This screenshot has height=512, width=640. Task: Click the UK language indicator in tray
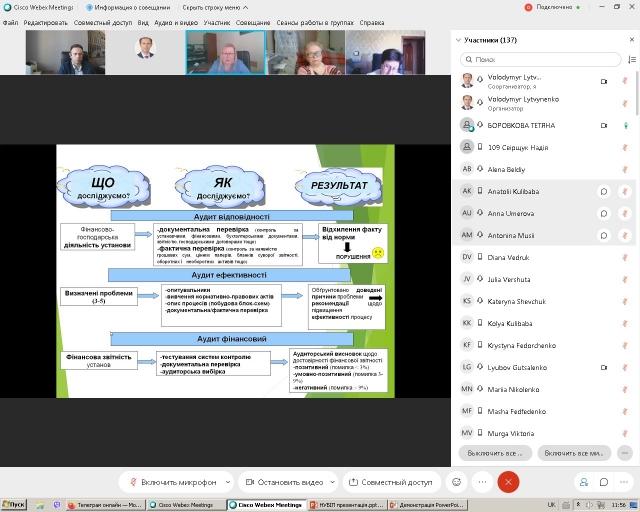coord(551,505)
